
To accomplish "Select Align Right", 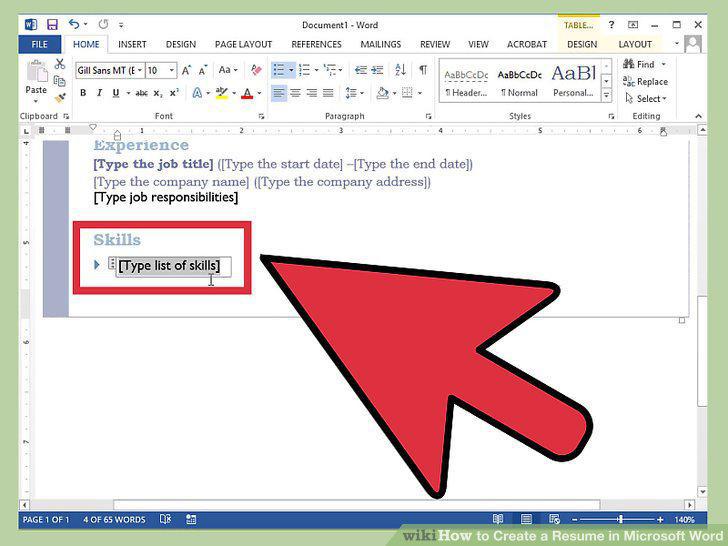I will (312, 93).
